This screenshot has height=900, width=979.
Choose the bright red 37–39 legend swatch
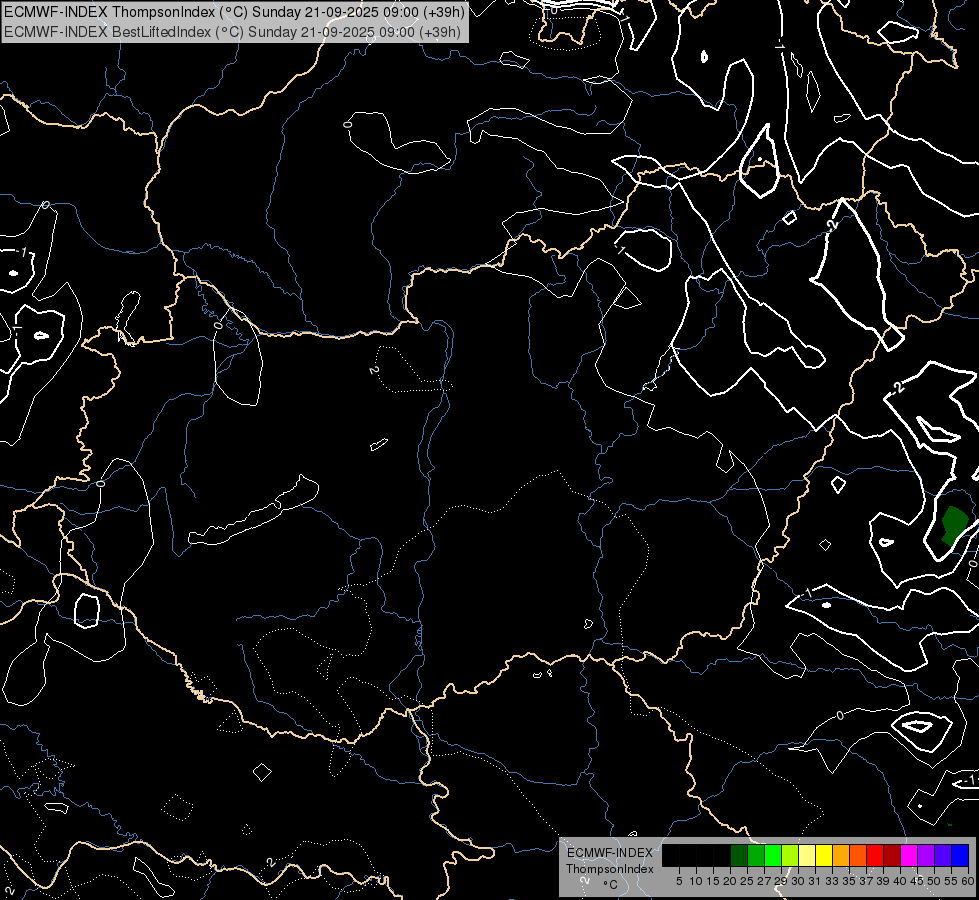[875, 855]
